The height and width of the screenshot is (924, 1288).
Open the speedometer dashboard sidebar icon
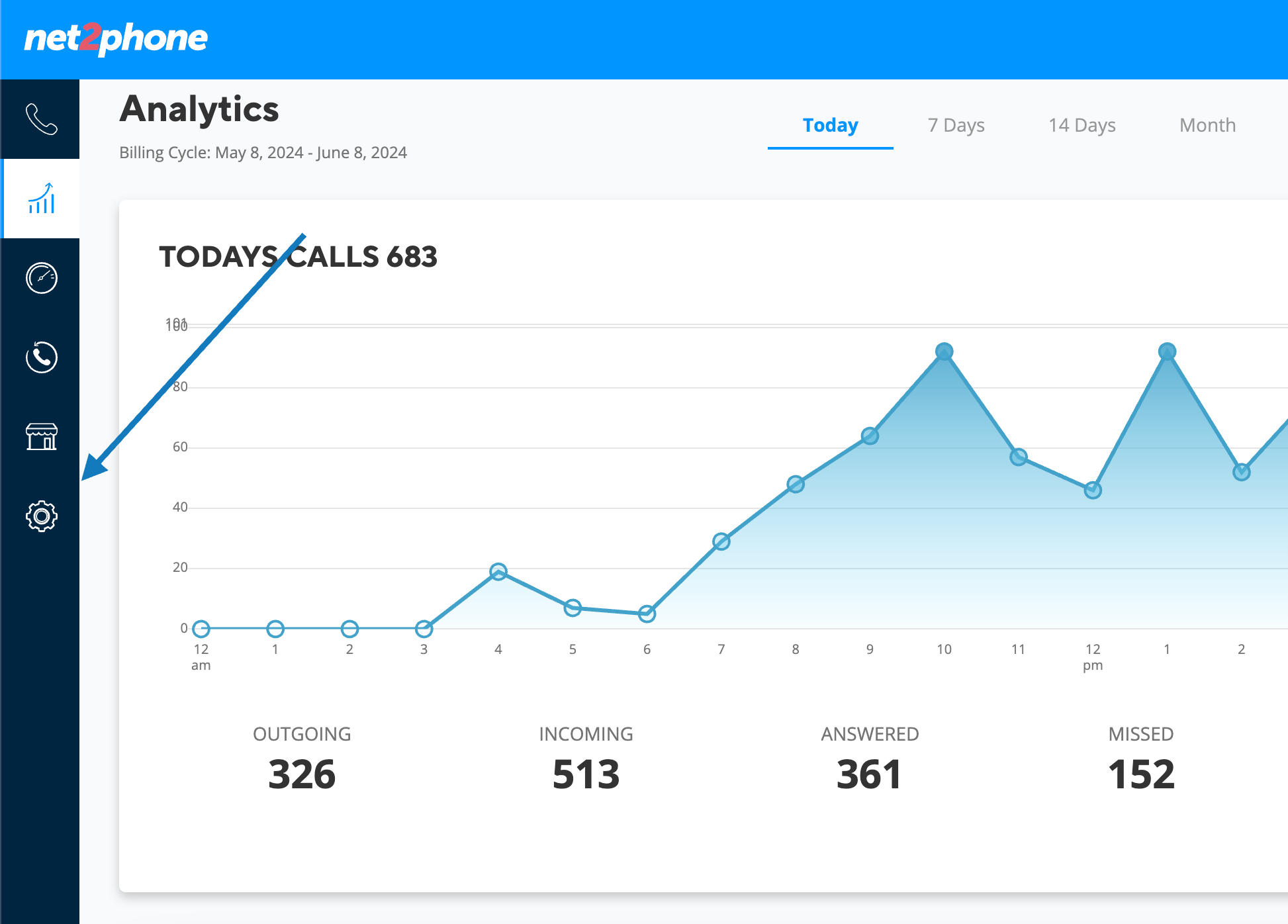click(x=41, y=278)
